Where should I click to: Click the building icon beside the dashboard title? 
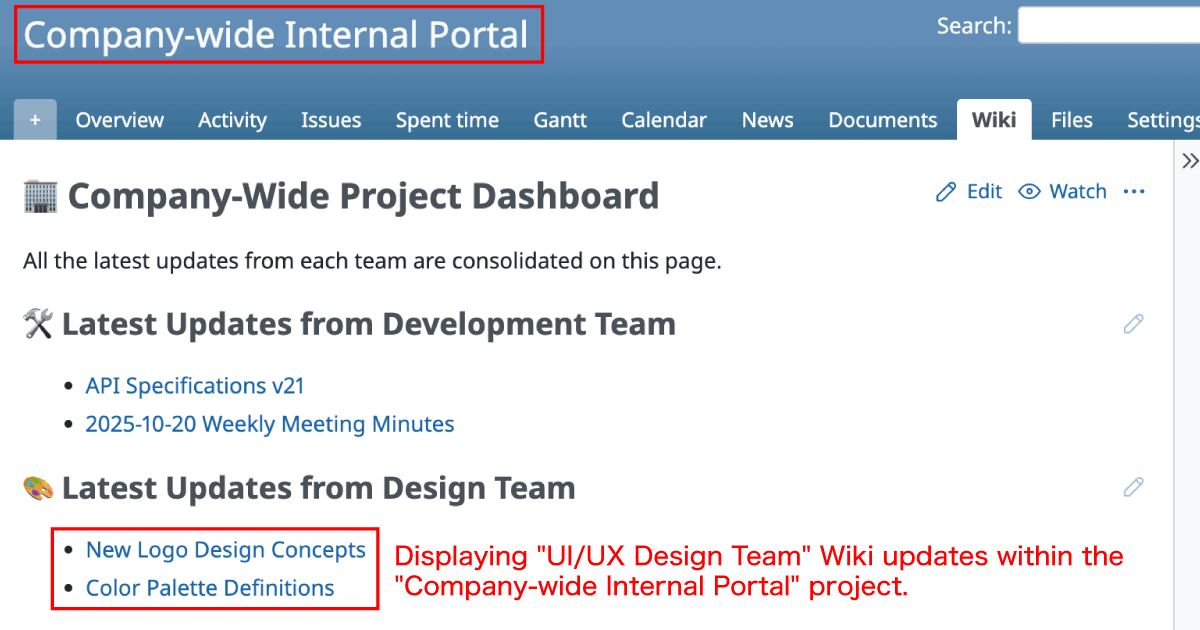(41, 195)
